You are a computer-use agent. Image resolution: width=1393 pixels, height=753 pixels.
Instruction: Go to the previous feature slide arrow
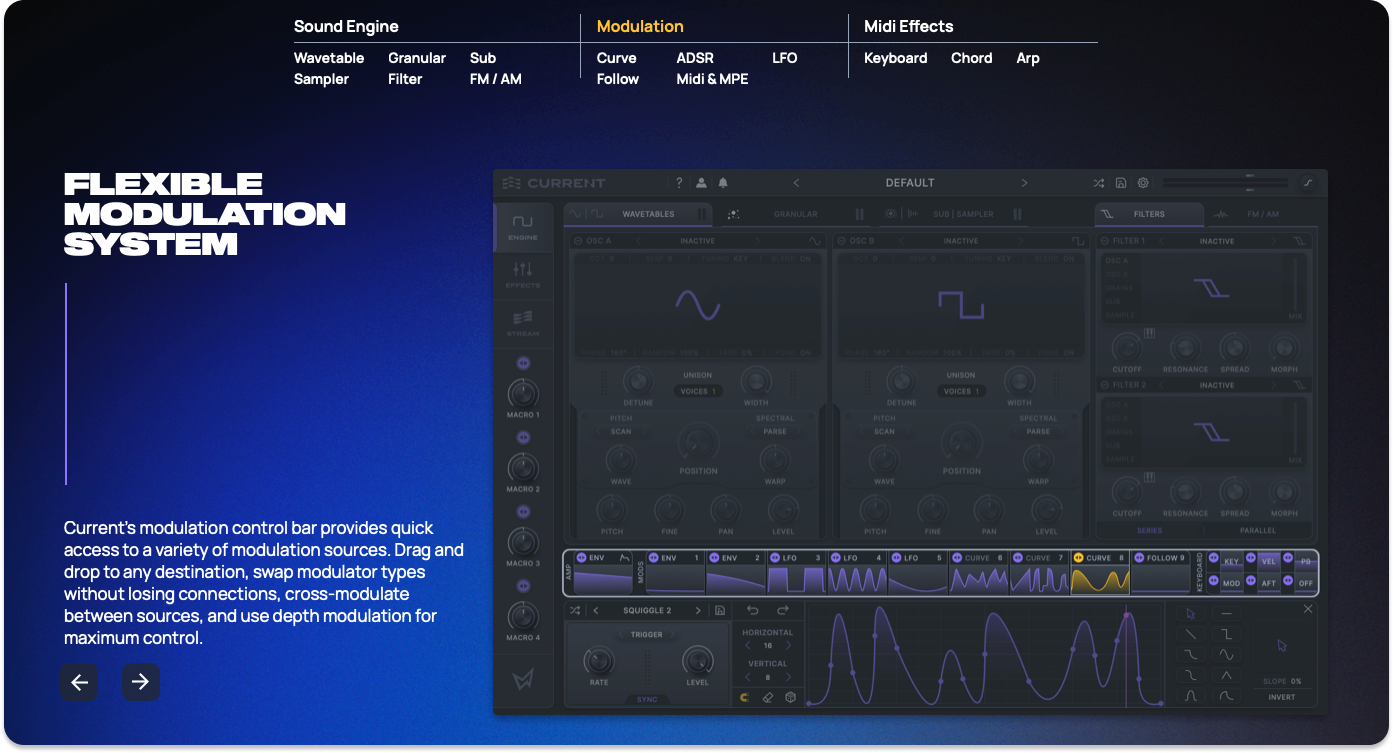pyautogui.click(x=79, y=682)
